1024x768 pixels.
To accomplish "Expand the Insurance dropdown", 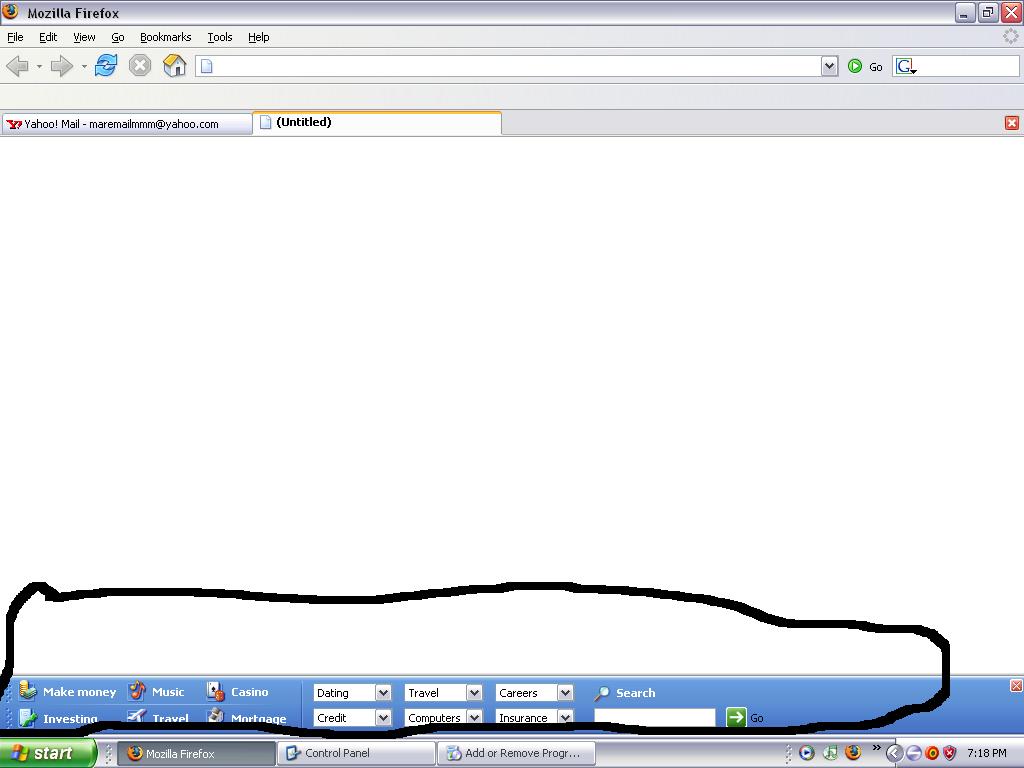I will [x=565, y=718].
